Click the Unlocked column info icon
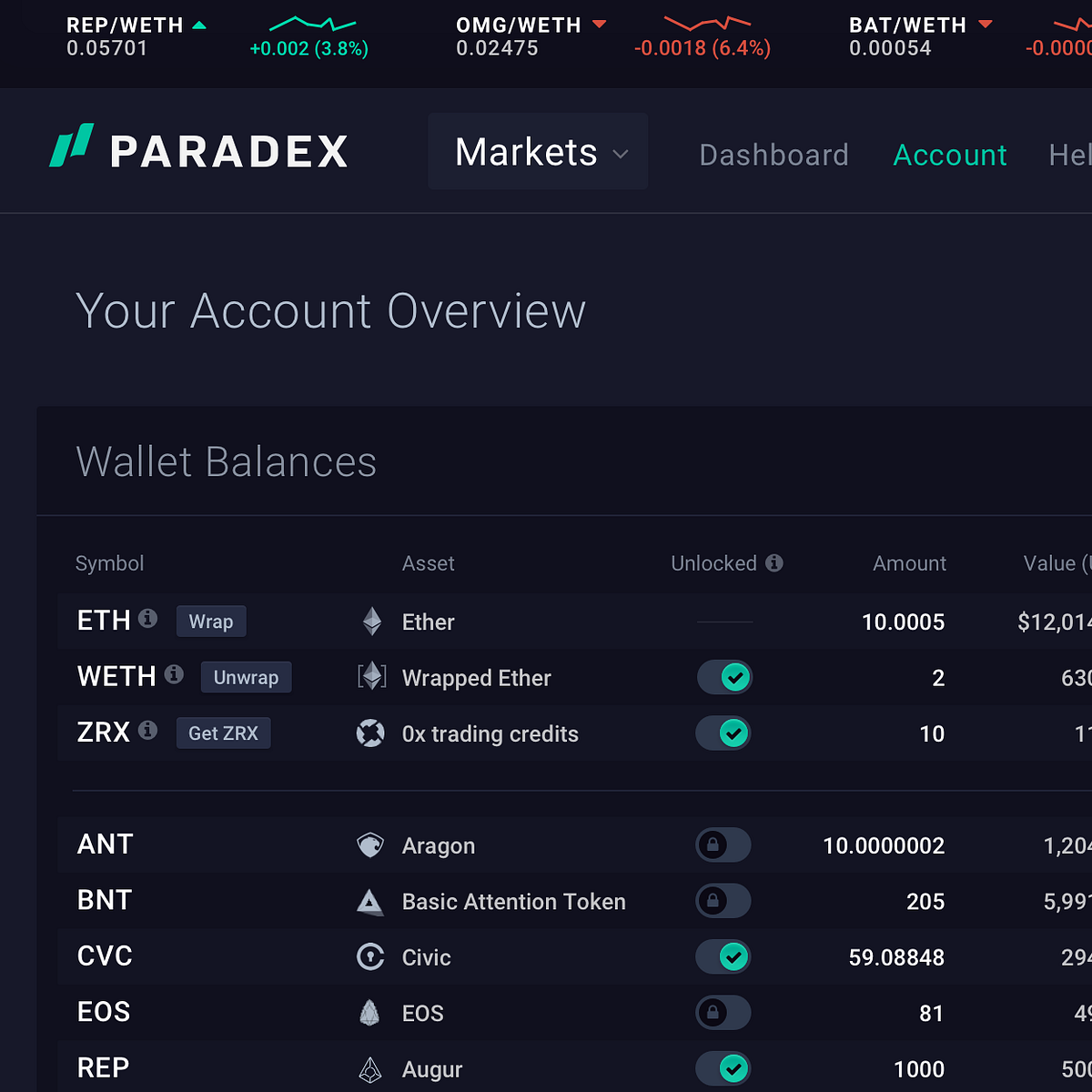Screen dimensions: 1092x1092 pos(774,563)
